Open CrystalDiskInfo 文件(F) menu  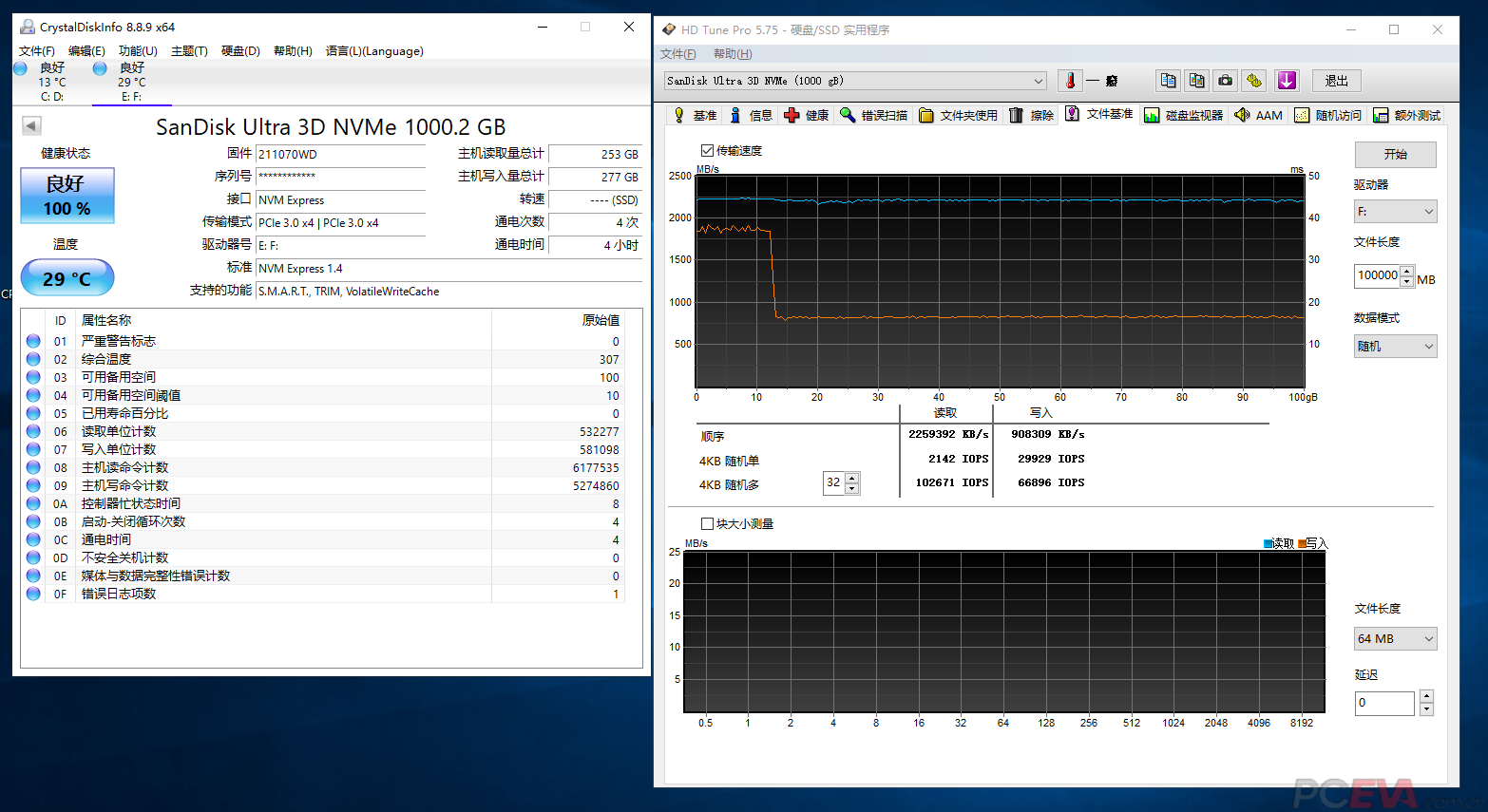click(x=37, y=51)
